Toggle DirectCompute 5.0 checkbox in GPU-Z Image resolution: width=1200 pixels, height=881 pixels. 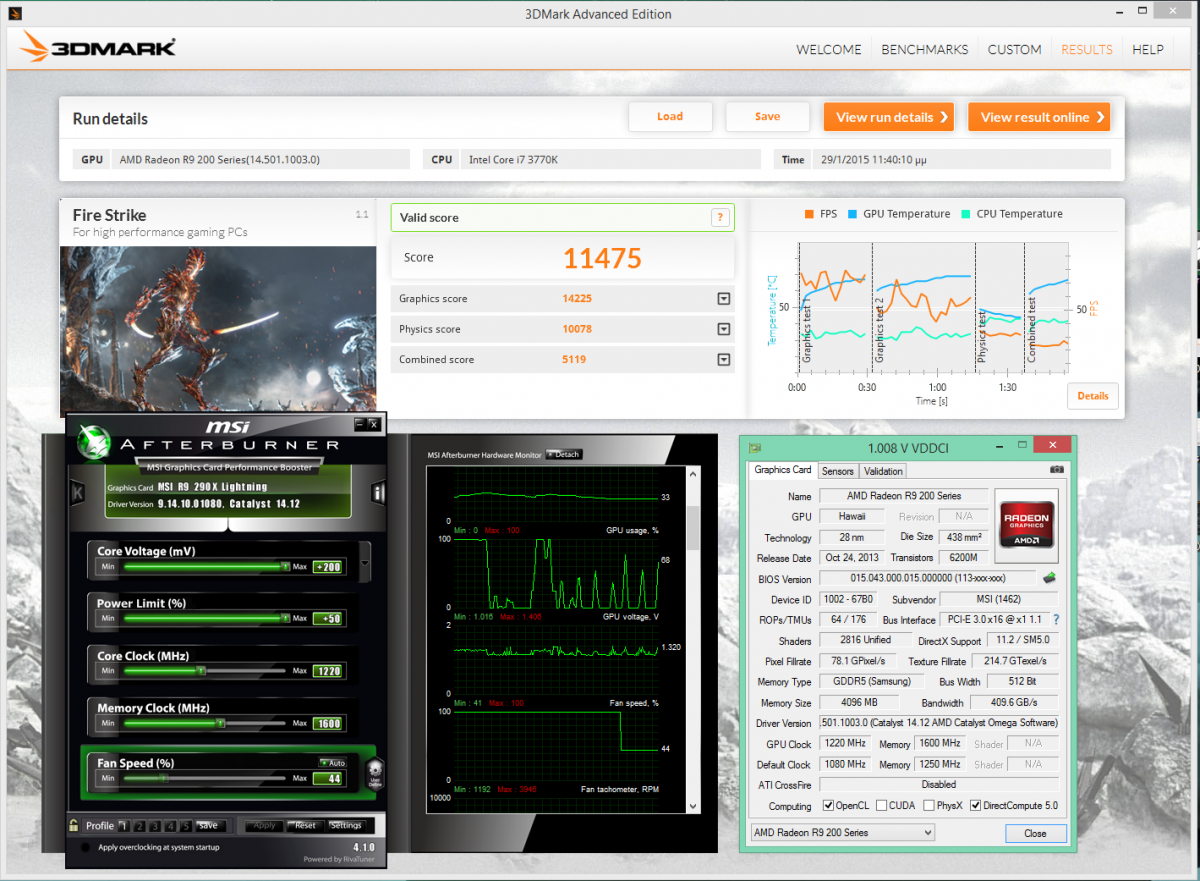[976, 806]
